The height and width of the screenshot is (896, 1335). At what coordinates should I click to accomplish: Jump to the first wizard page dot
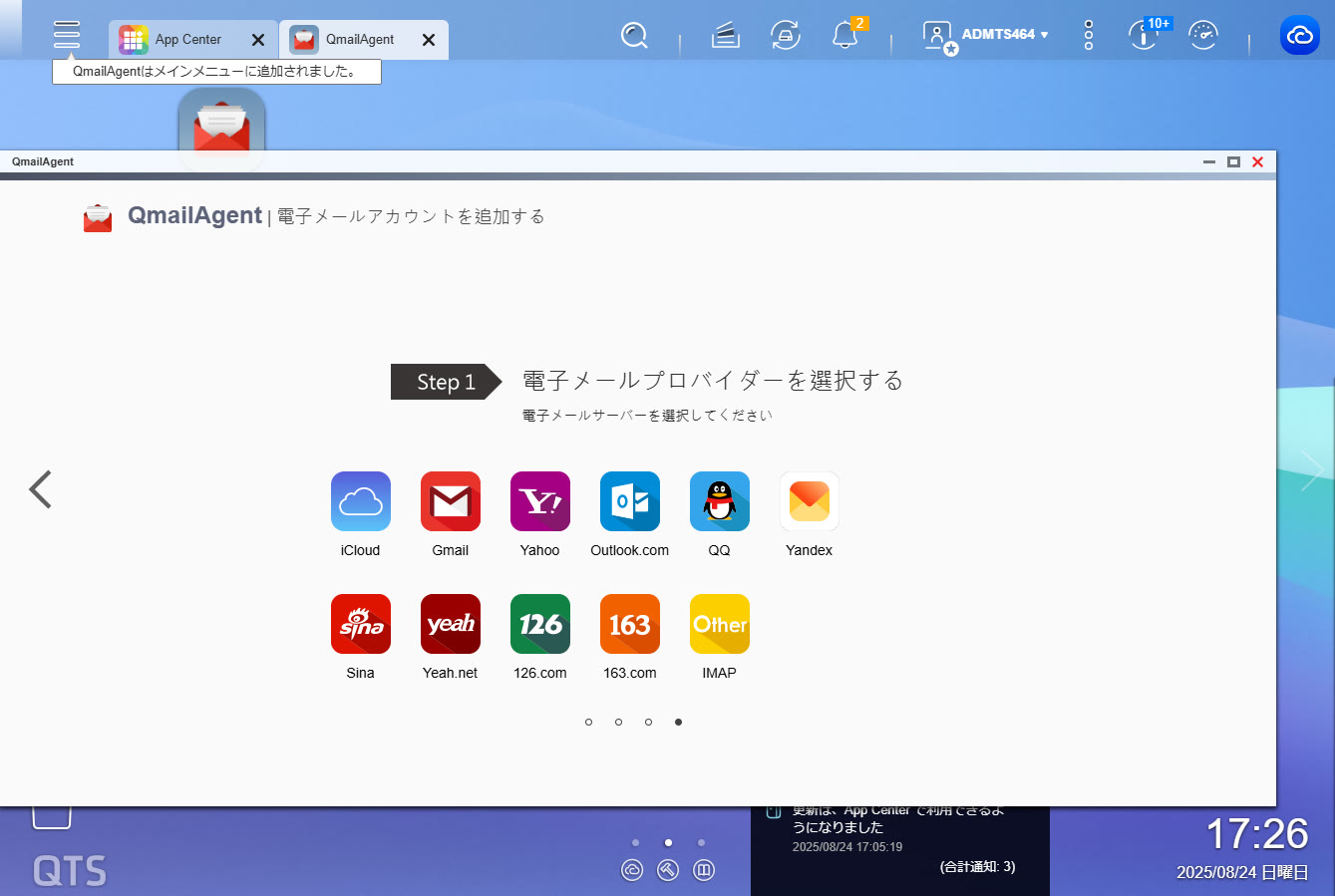(588, 722)
